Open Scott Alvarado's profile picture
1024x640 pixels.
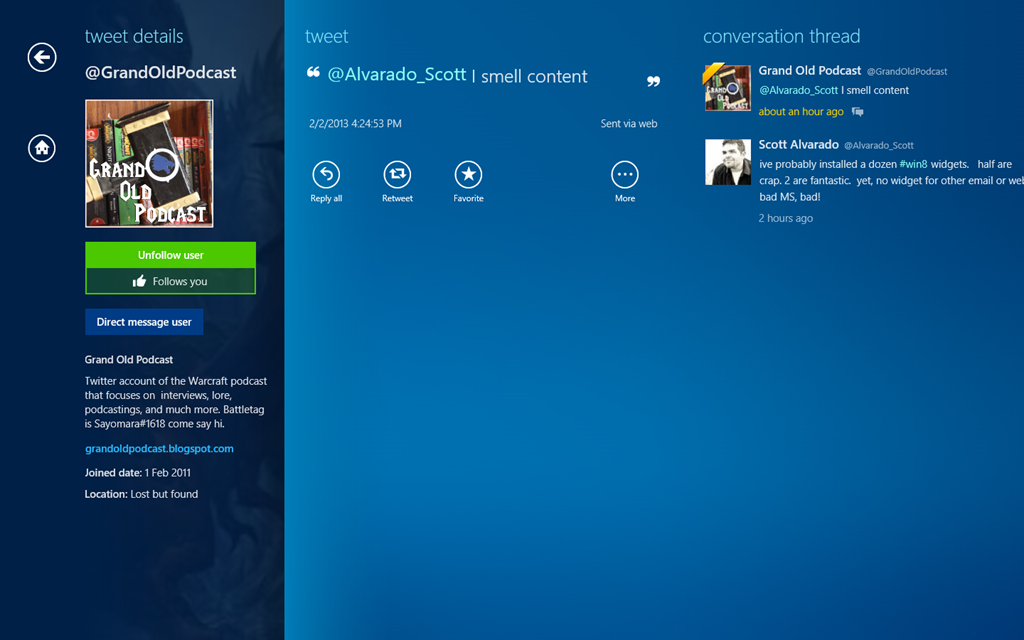(x=728, y=162)
